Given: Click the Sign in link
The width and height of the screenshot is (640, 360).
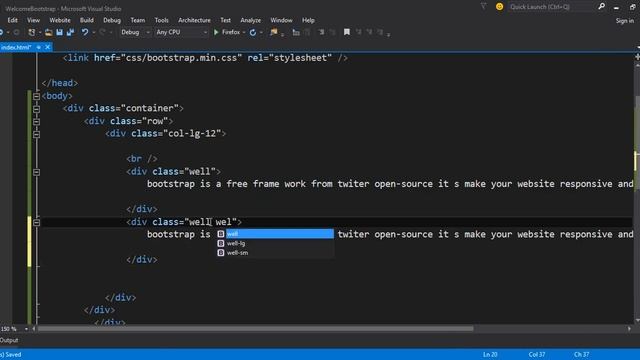Looking at the screenshot, I should 624,20.
